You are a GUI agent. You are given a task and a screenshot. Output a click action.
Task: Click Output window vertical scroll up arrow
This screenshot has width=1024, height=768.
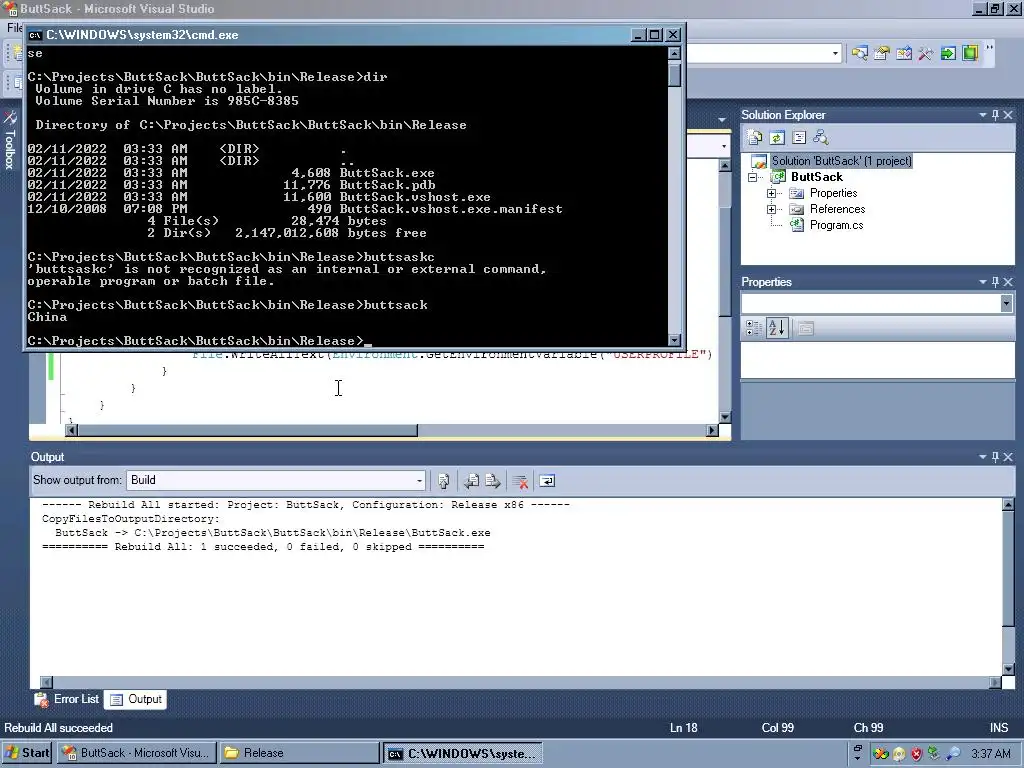point(1008,505)
